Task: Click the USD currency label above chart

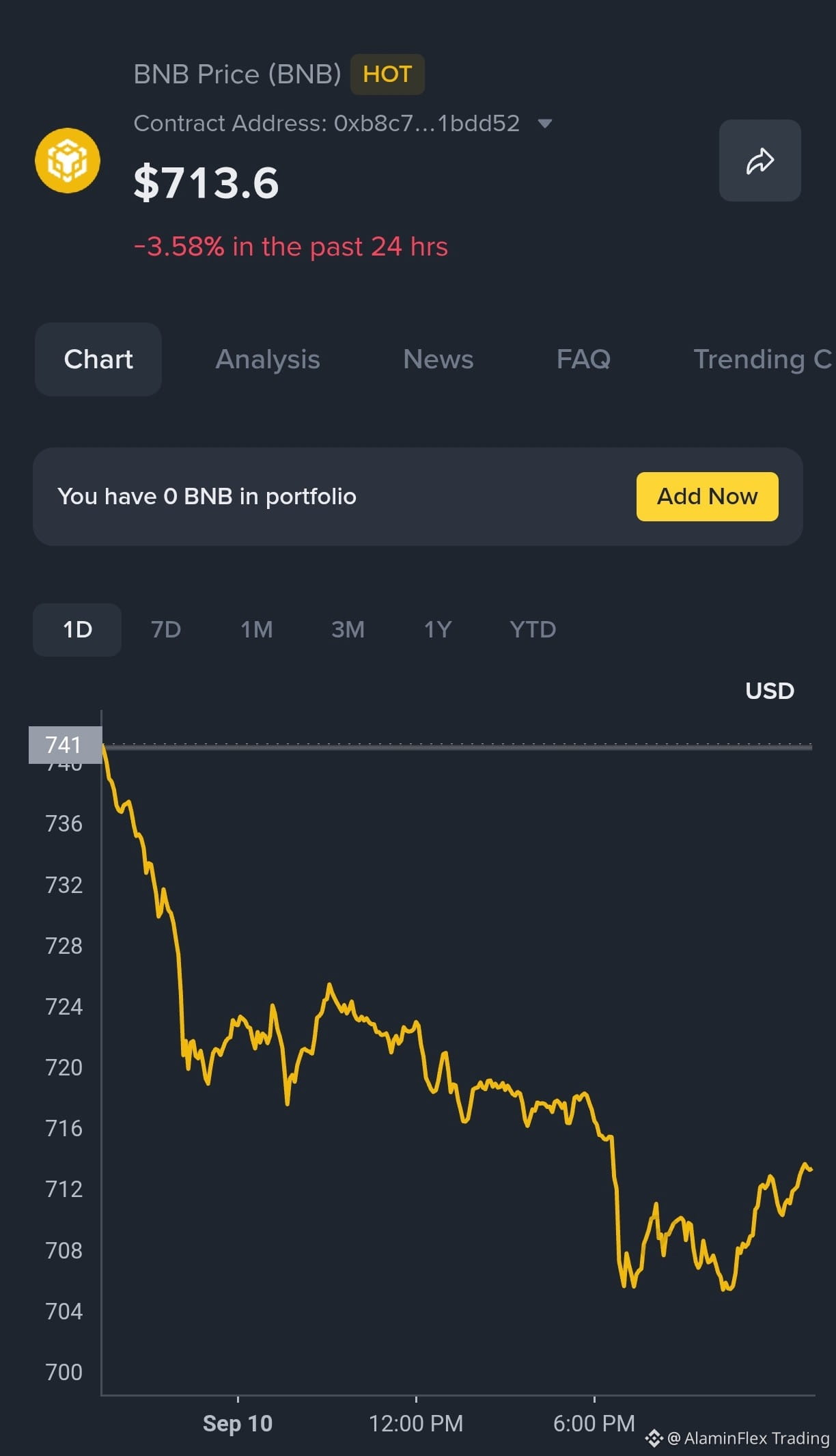Action: coord(770,691)
